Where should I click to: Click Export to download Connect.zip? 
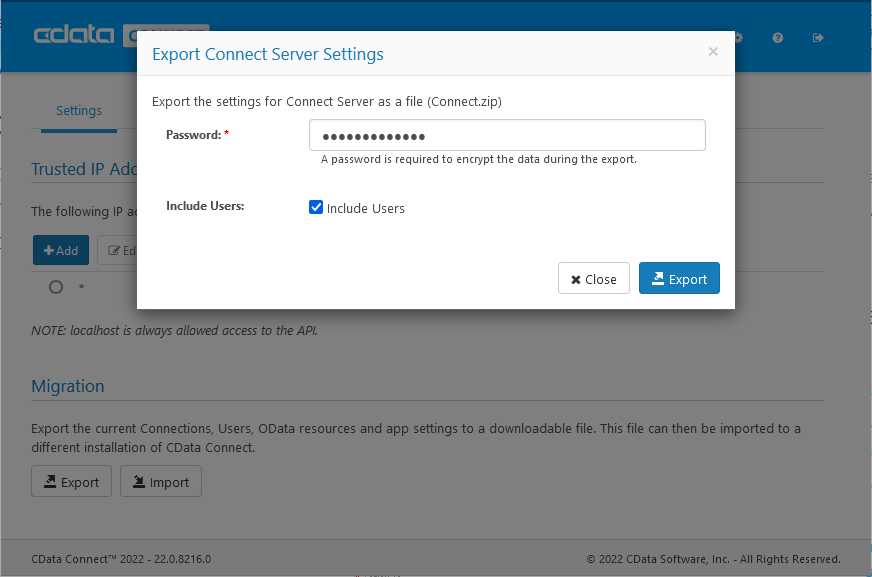(679, 278)
